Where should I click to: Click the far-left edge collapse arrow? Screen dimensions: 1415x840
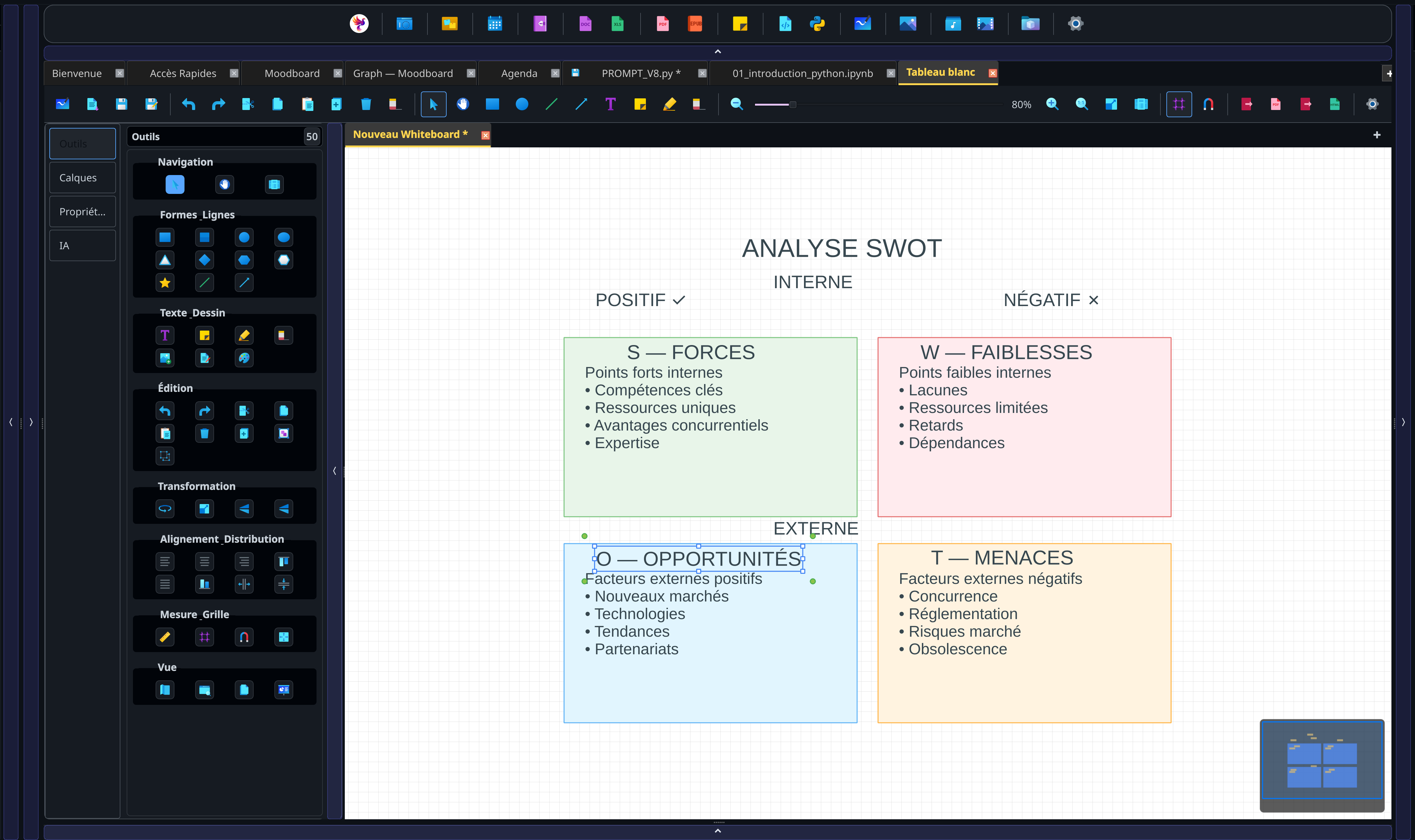click(11, 422)
